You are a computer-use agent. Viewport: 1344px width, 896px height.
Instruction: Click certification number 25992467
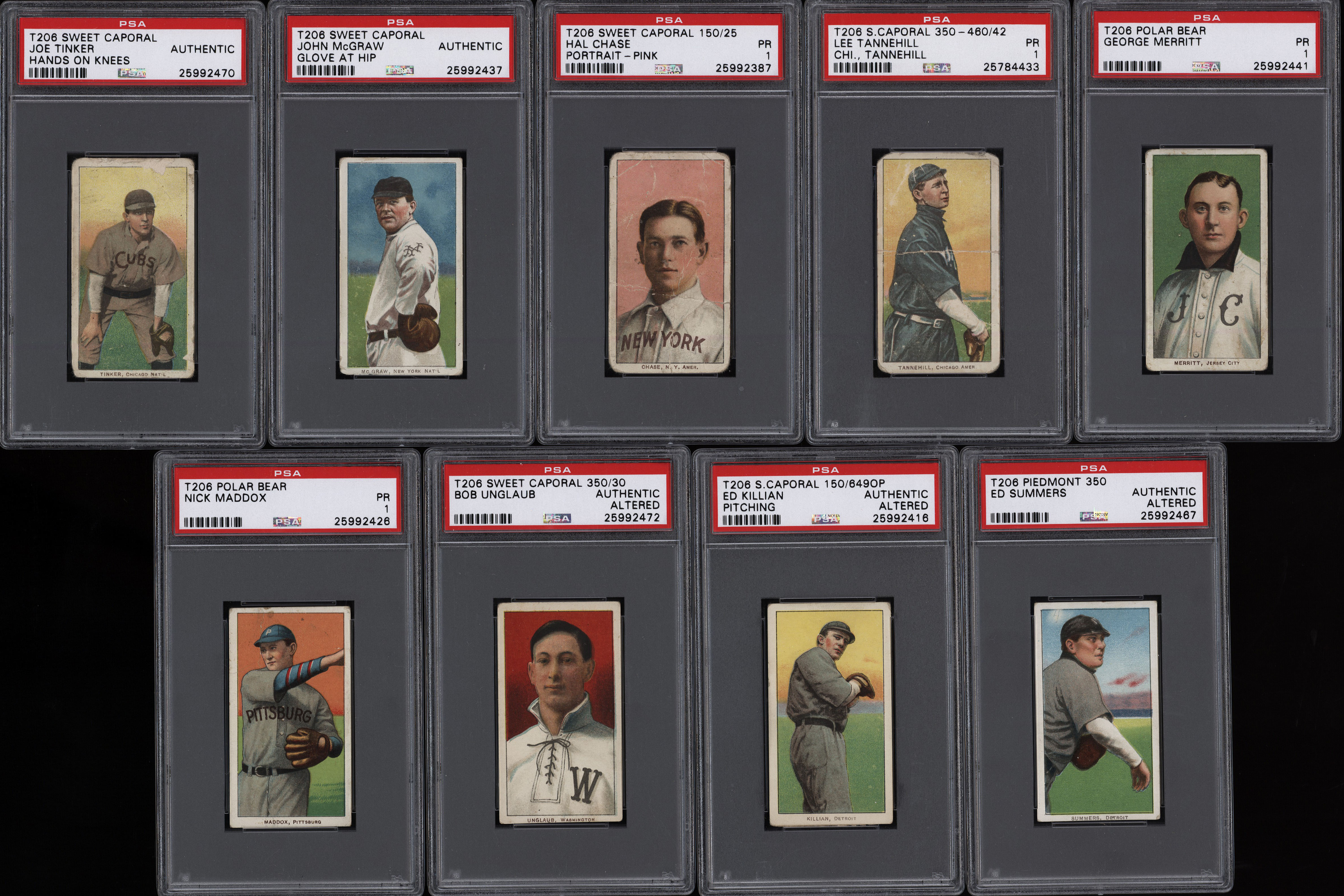point(1168,516)
